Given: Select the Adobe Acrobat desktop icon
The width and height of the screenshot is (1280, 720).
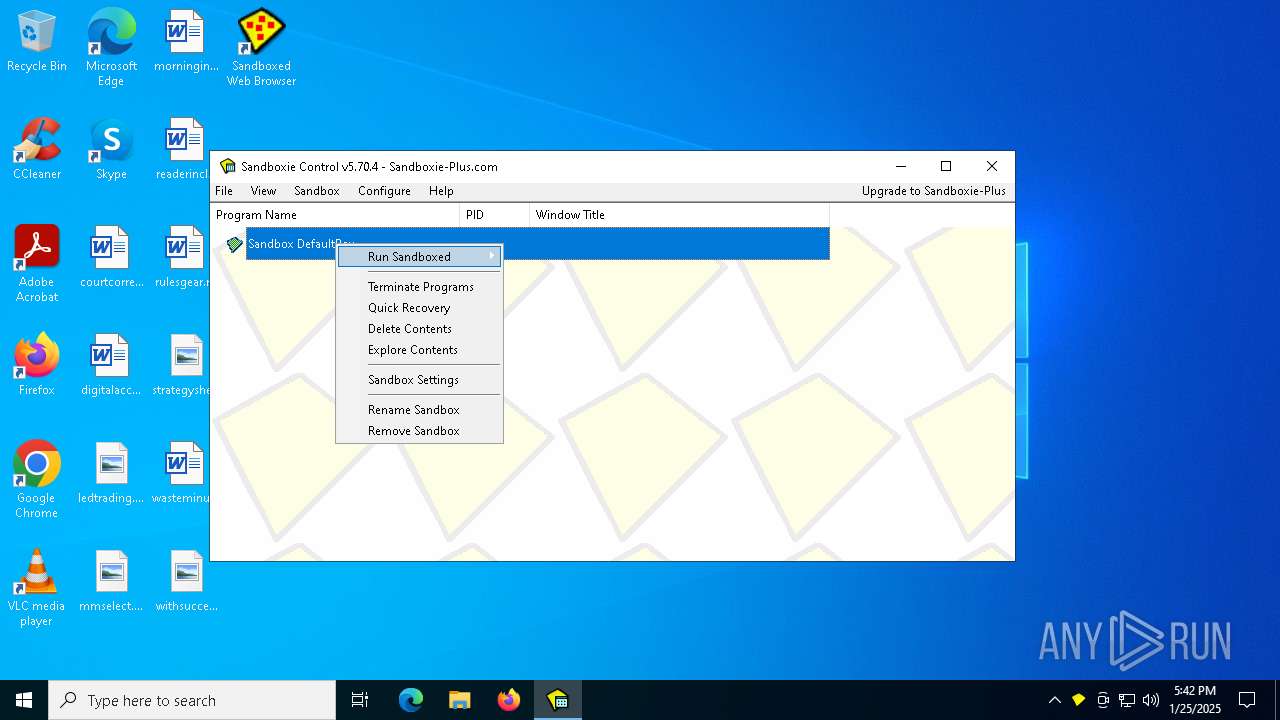Looking at the screenshot, I should point(37,264).
